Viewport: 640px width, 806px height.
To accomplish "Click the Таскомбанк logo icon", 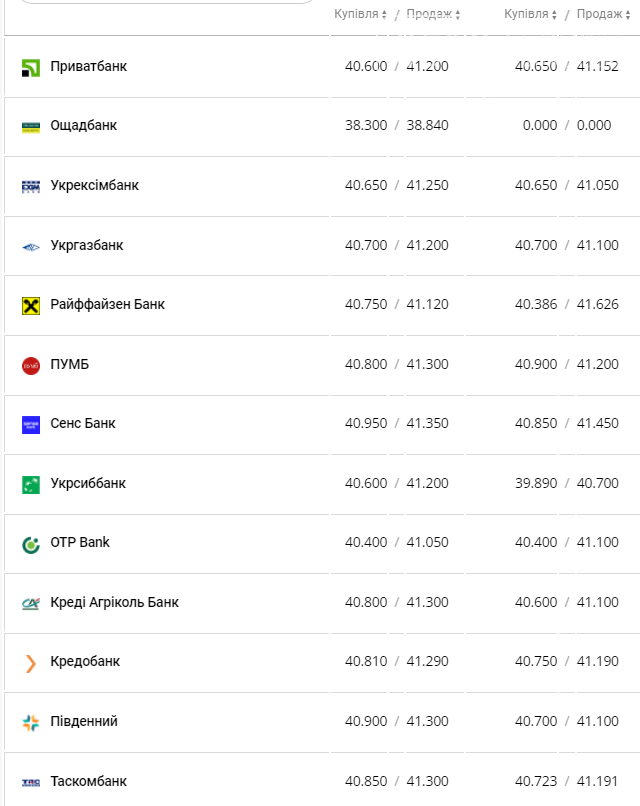I will 31,782.
